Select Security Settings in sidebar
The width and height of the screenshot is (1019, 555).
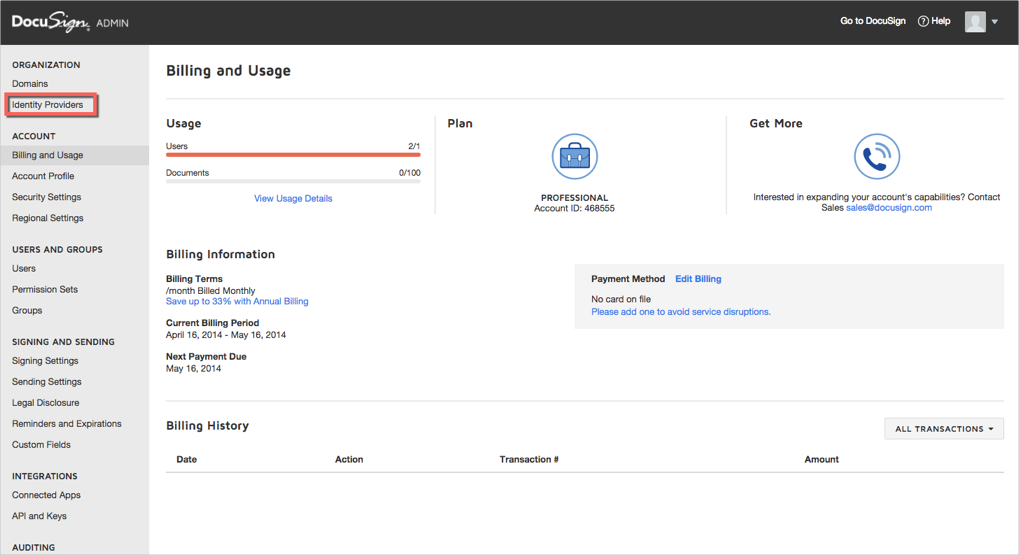point(46,197)
